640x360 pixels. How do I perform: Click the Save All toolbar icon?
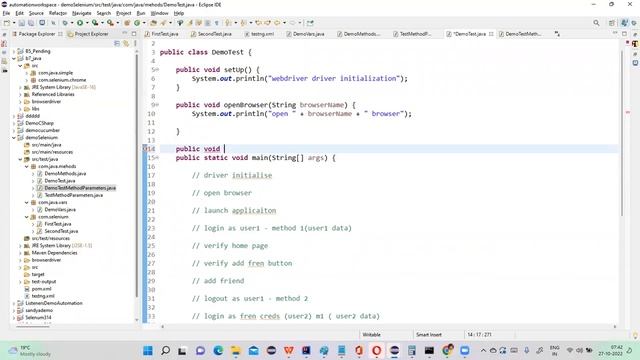[x=31, y=23]
